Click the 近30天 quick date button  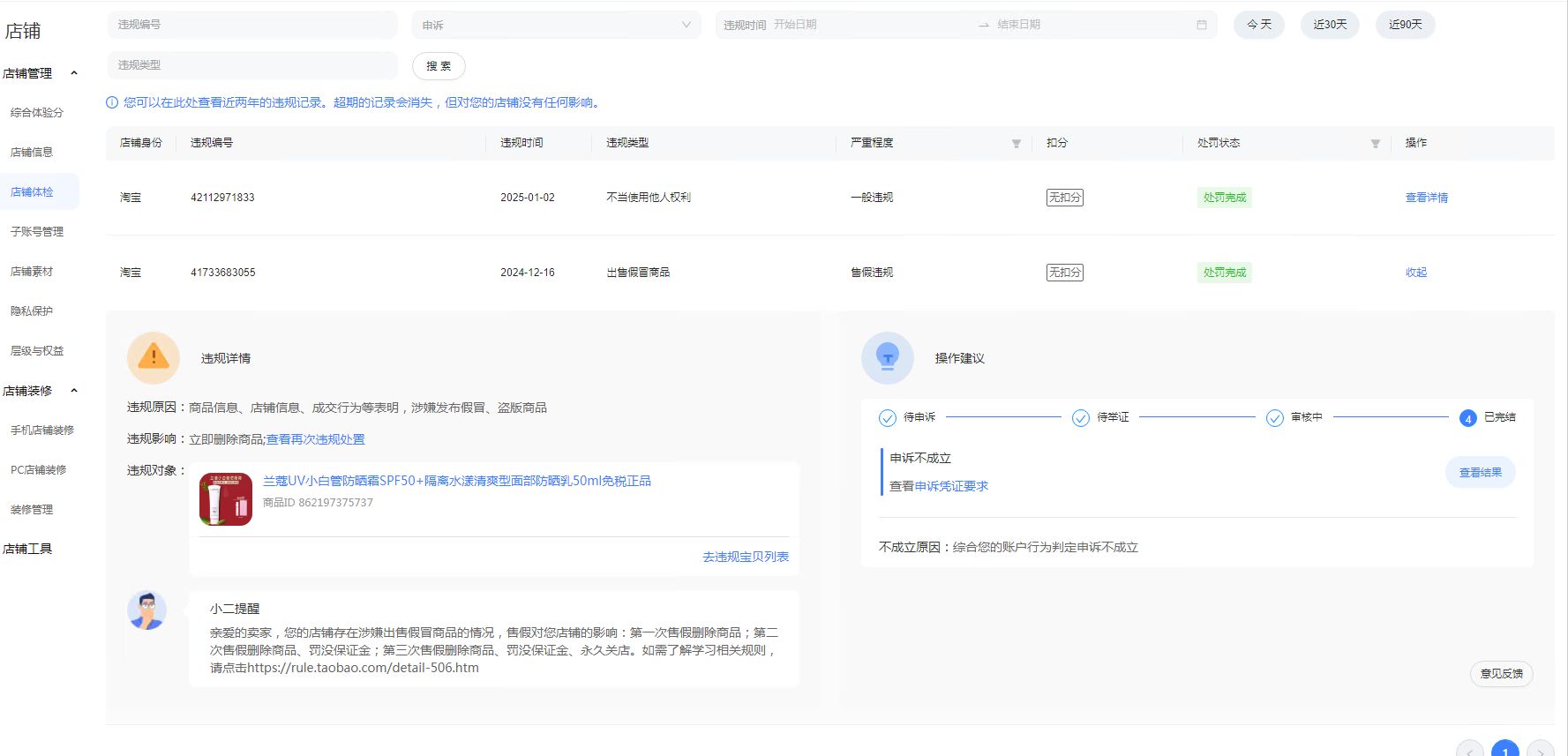point(1330,25)
